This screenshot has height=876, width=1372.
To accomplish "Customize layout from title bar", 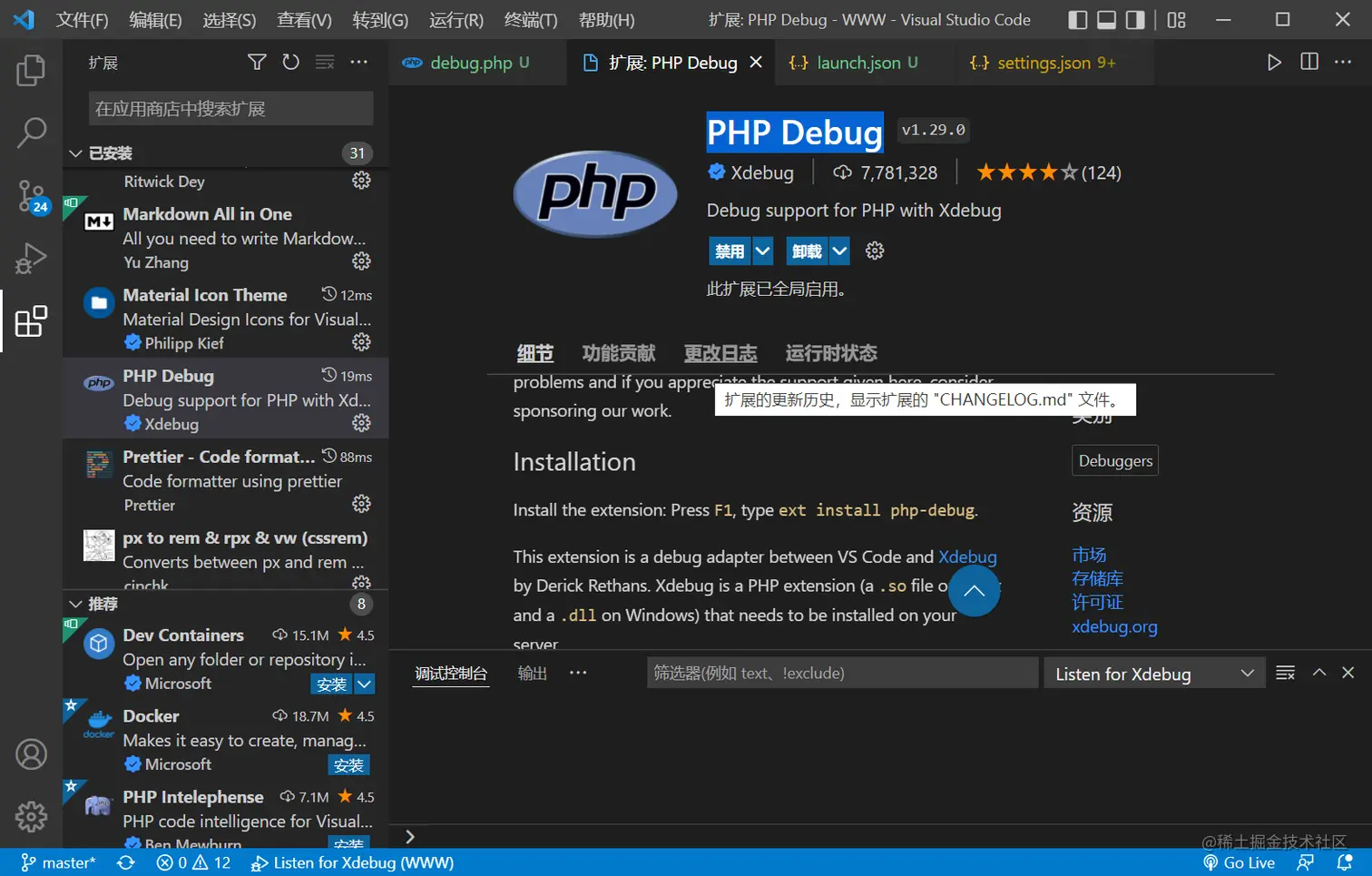I will tap(1177, 20).
